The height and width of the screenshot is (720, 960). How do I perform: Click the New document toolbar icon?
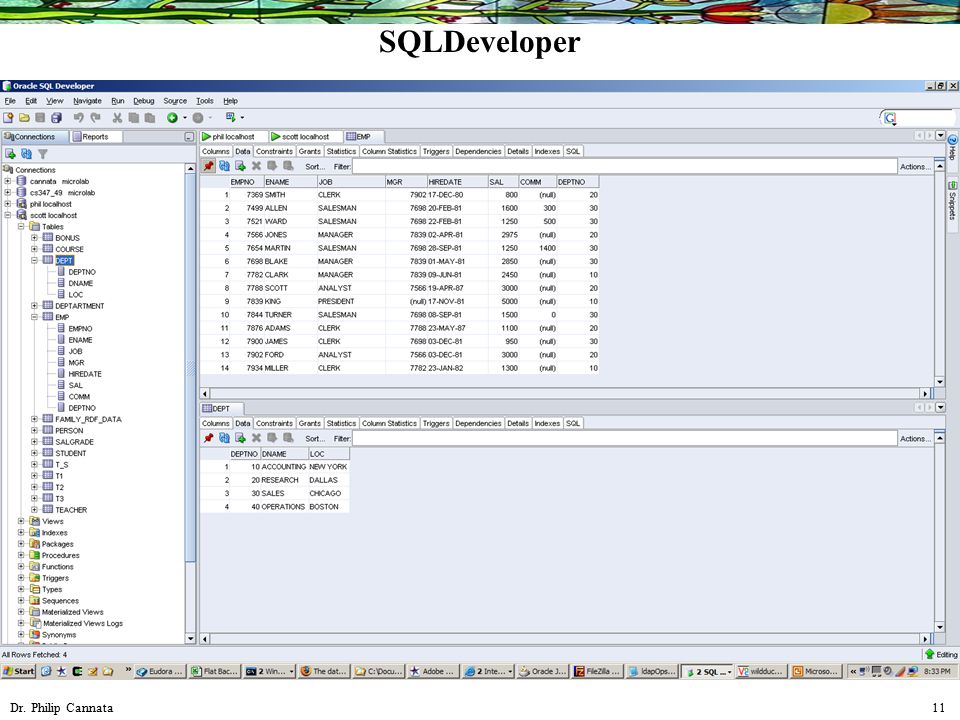[9, 118]
